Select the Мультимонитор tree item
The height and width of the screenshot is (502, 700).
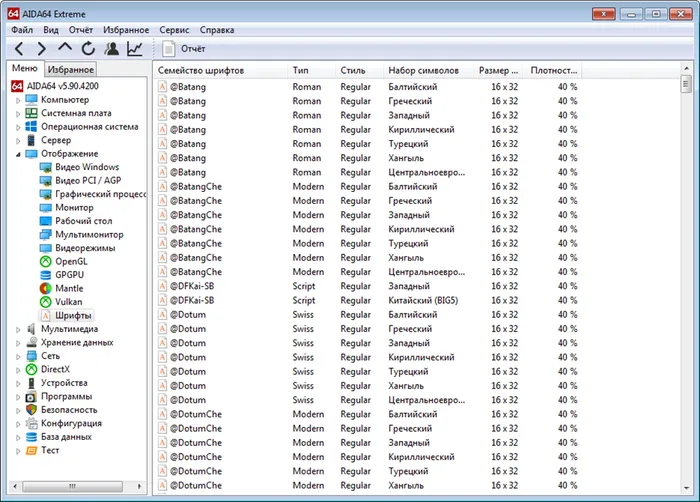89,234
